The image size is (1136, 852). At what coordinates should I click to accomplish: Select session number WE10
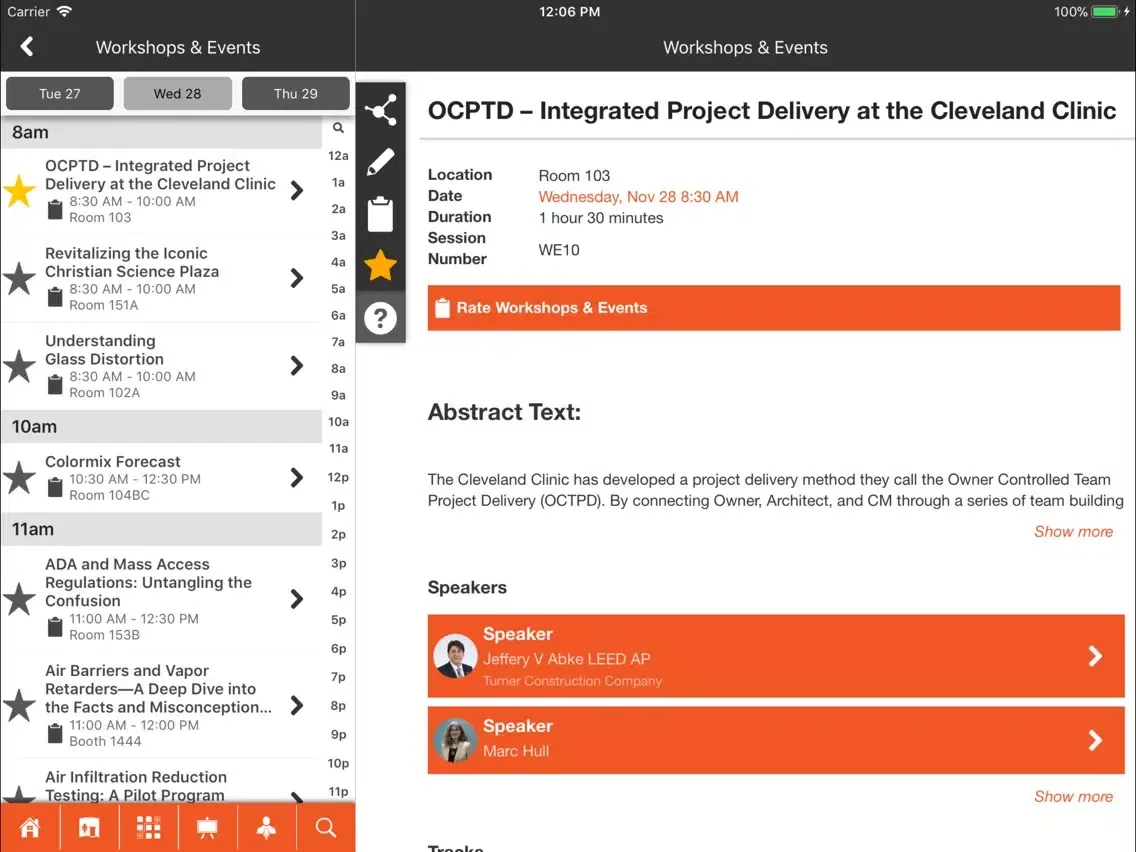[559, 251]
